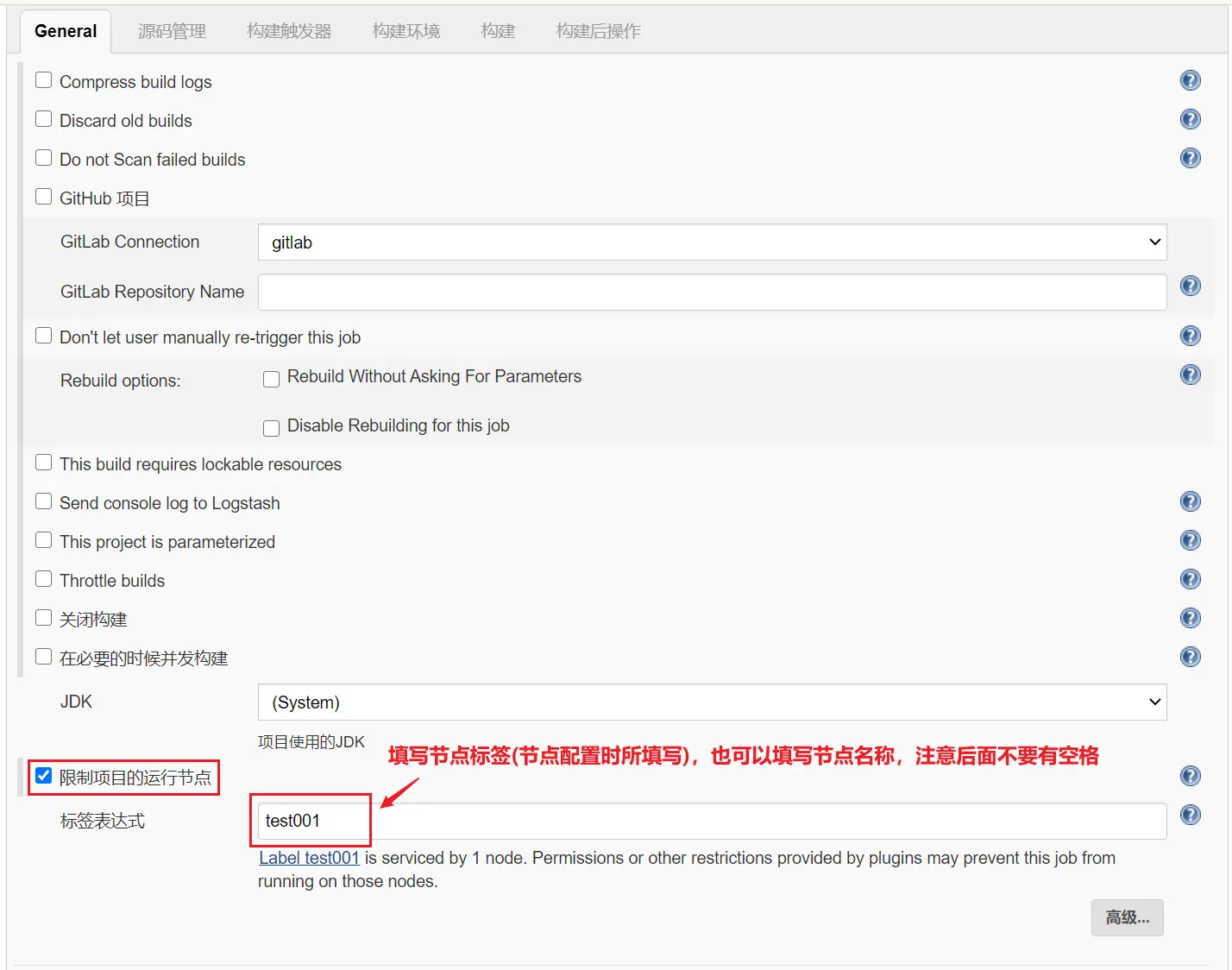Image resolution: width=1232 pixels, height=970 pixels.
Task: Open help for GitLab Repository Name
Action: pyautogui.click(x=1190, y=286)
